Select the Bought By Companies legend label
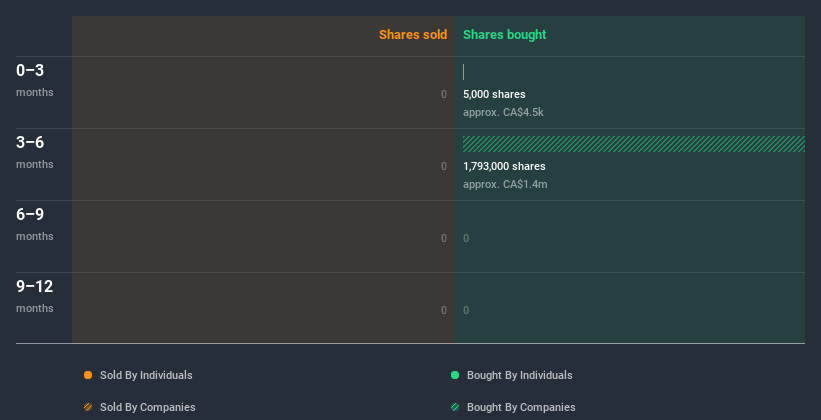The height and width of the screenshot is (420, 821). pyautogui.click(x=521, y=407)
